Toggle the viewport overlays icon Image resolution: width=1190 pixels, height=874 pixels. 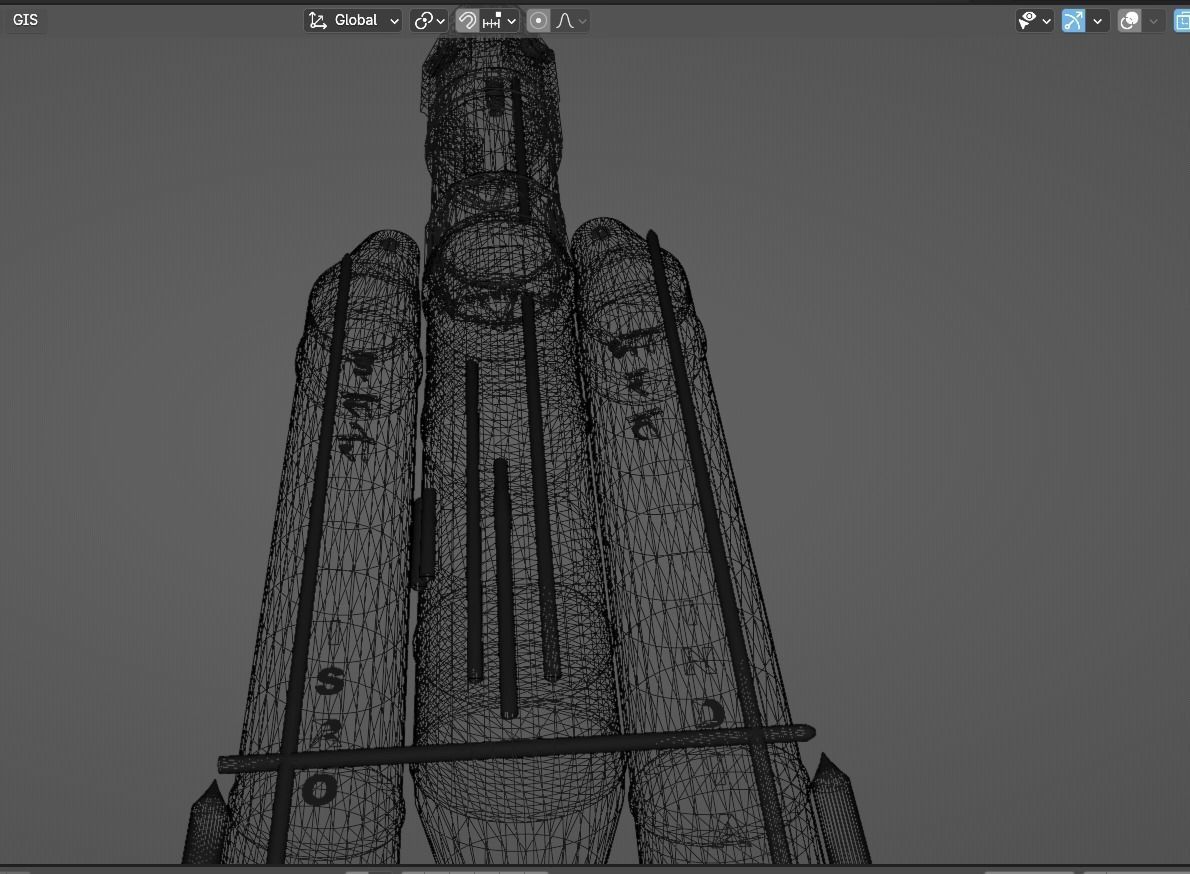[x=1129, y=20]
